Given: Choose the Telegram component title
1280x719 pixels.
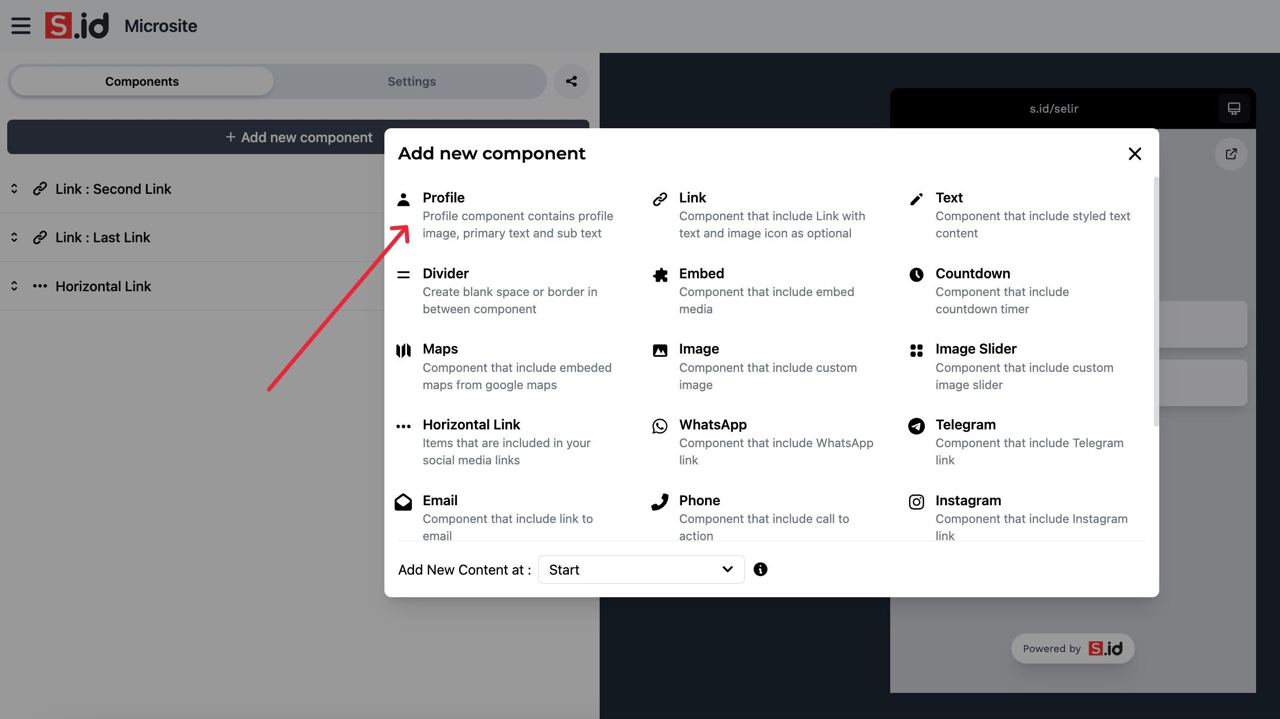Looking at the screenshot, I should pos(966,425).
